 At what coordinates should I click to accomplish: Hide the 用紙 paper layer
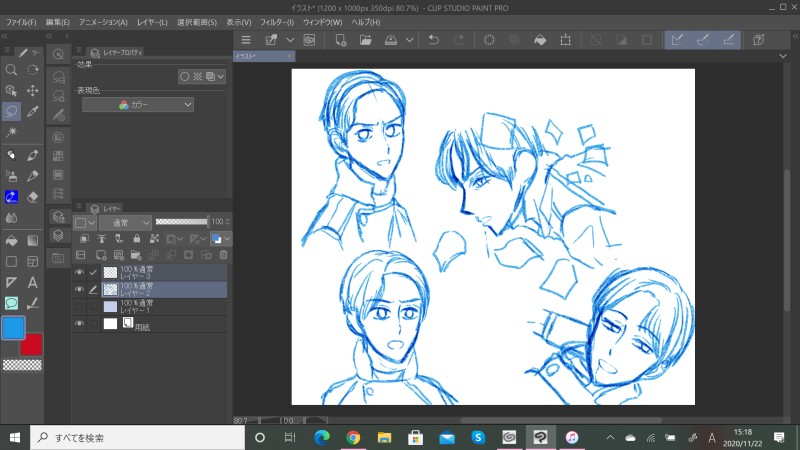click(x=79, y=324)
